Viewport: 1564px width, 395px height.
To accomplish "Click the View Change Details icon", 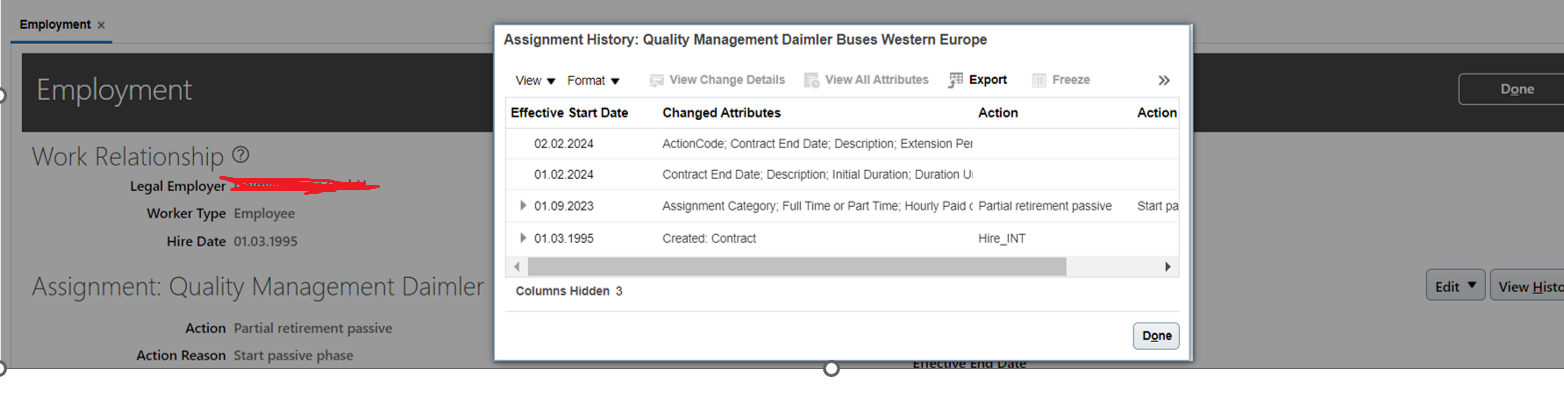I will pos(657,80).
